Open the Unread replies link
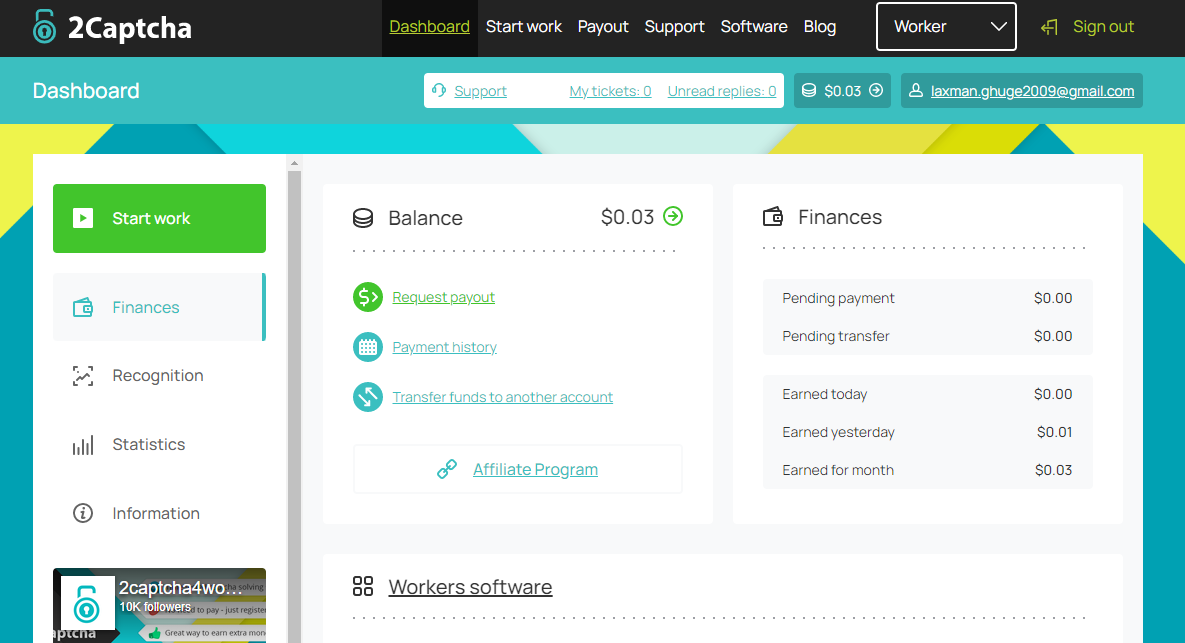Image resolution: width=1185 pixels, height=643 pixels. tap(721, 91)
